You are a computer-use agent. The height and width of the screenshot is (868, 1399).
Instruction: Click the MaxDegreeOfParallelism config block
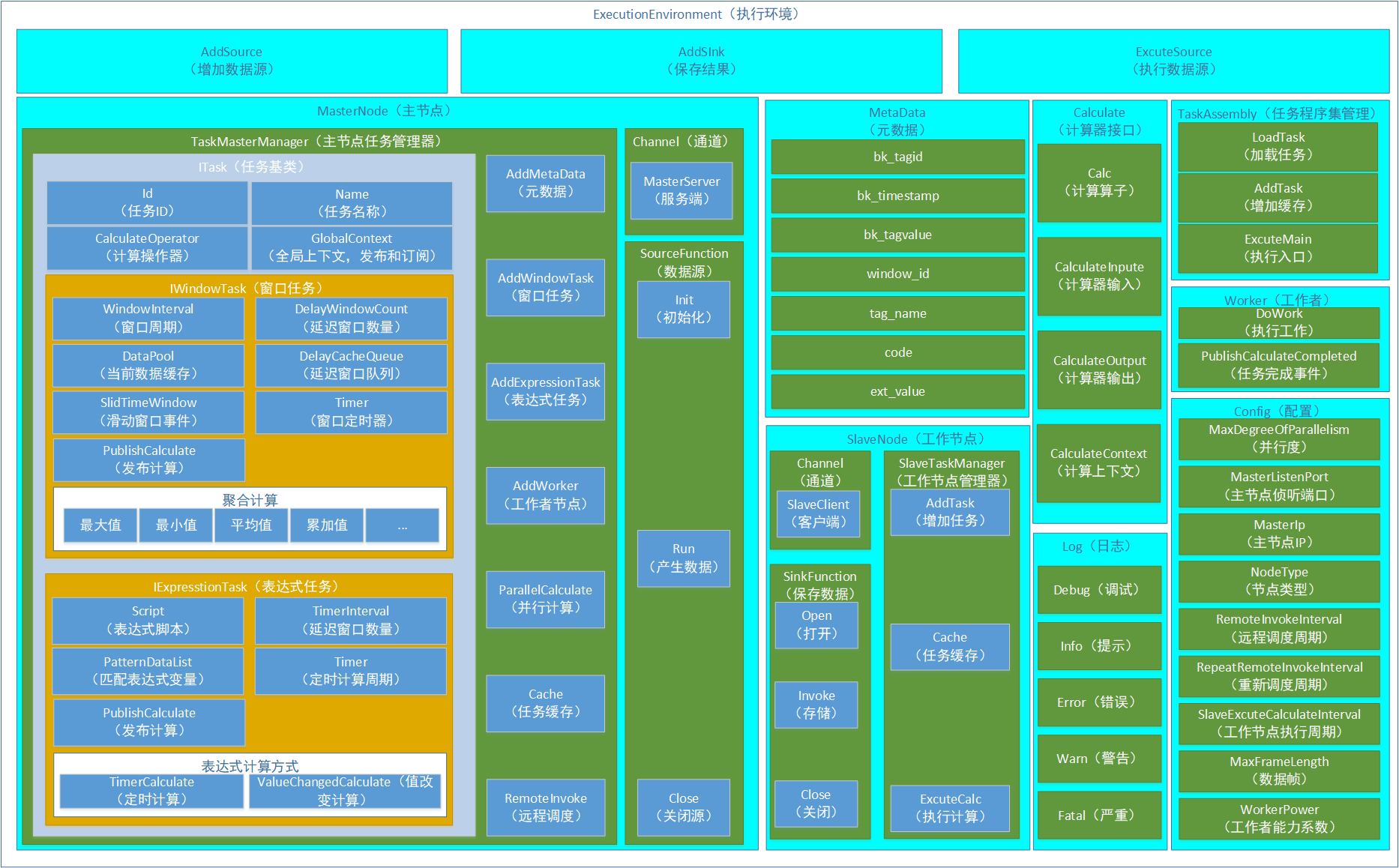click(x=1279, y=438)
